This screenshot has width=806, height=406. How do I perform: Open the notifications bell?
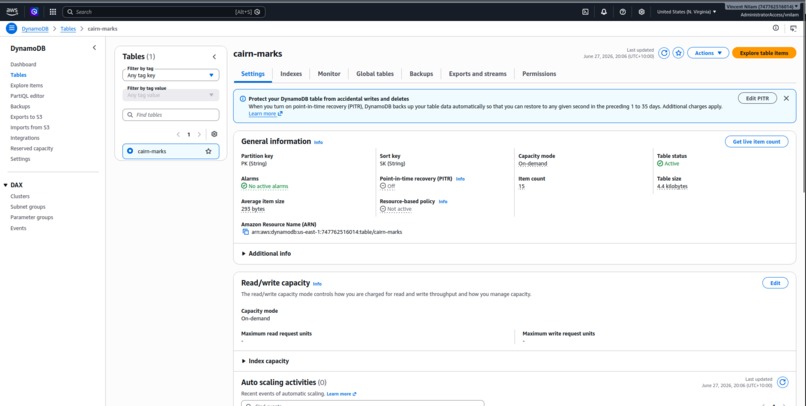(x=603, y=12)
